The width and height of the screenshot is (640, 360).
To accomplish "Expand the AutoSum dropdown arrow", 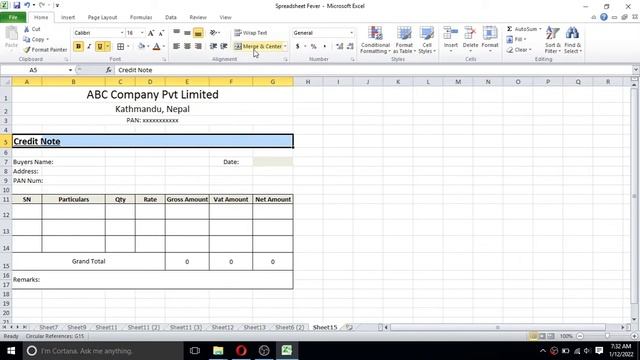I will [x=540, y=29].
